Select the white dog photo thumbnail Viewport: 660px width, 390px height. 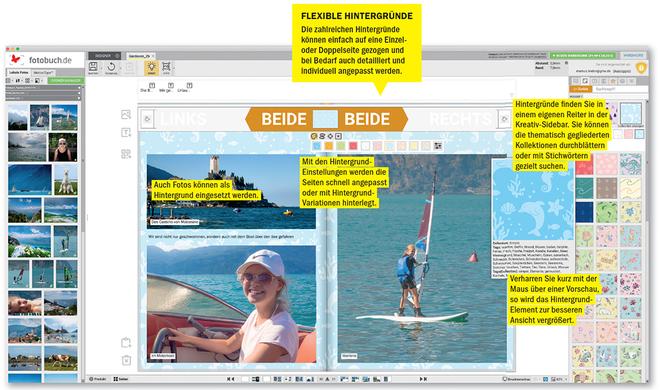click(66, 180)
